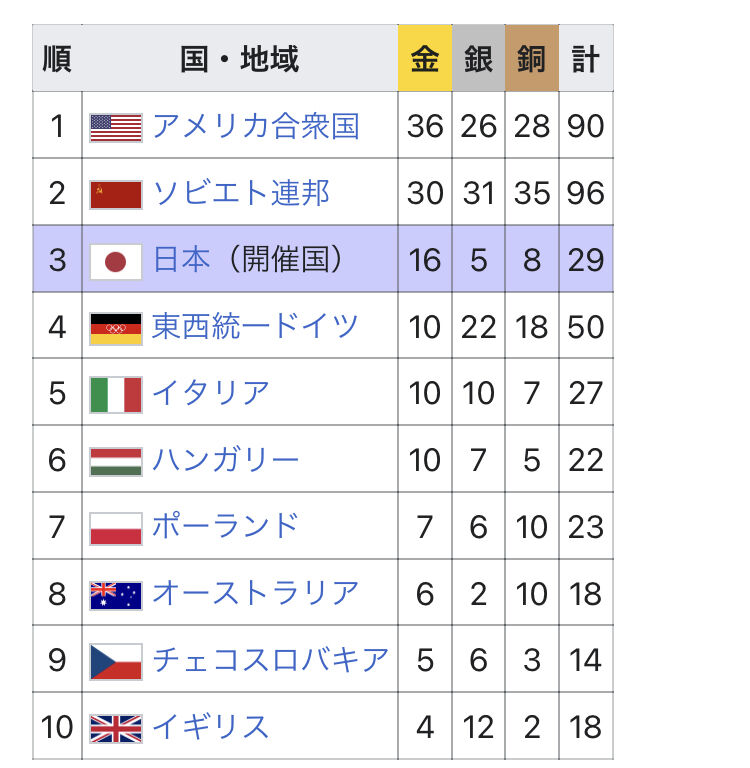
Task: Open the チェコスロバキア link
Action: tap(270, 660)
